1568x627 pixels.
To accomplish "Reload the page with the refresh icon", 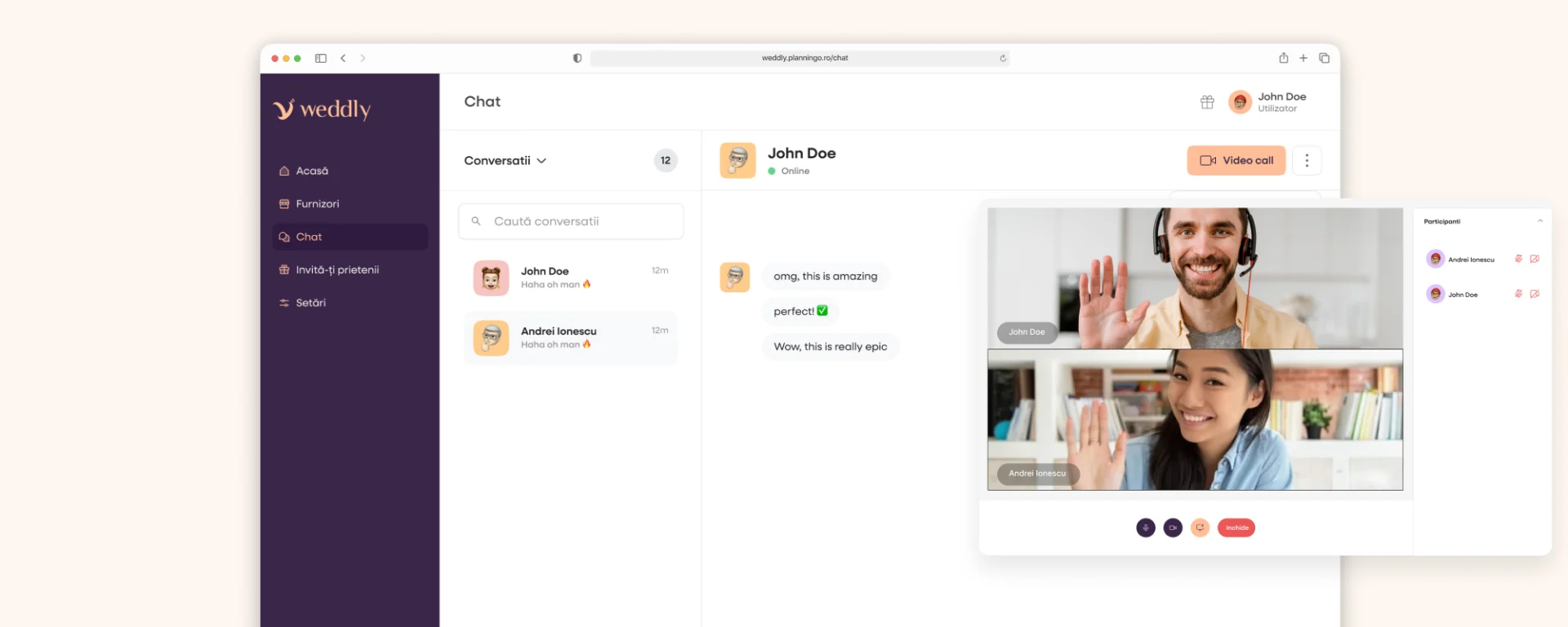I will [1003, 58].
